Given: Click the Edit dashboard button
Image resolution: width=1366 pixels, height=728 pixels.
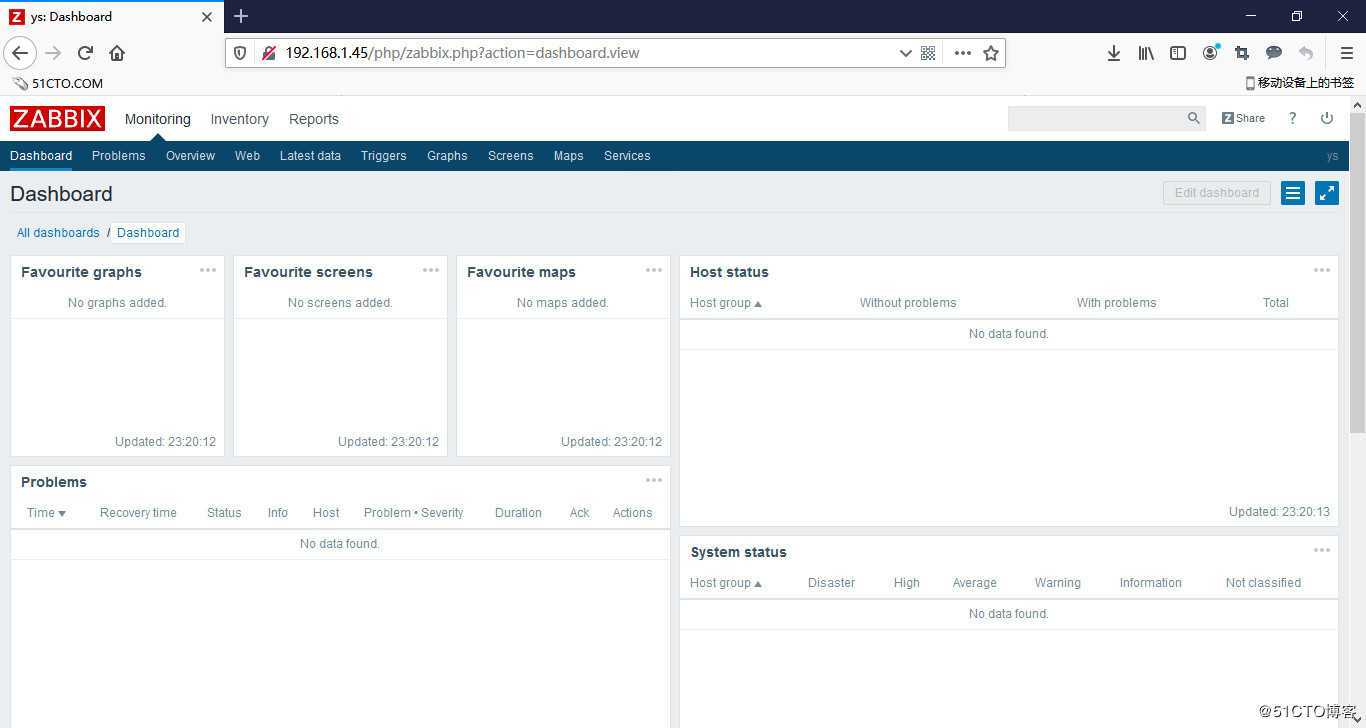Looking at the screenshot, I should coord(1217,193).
